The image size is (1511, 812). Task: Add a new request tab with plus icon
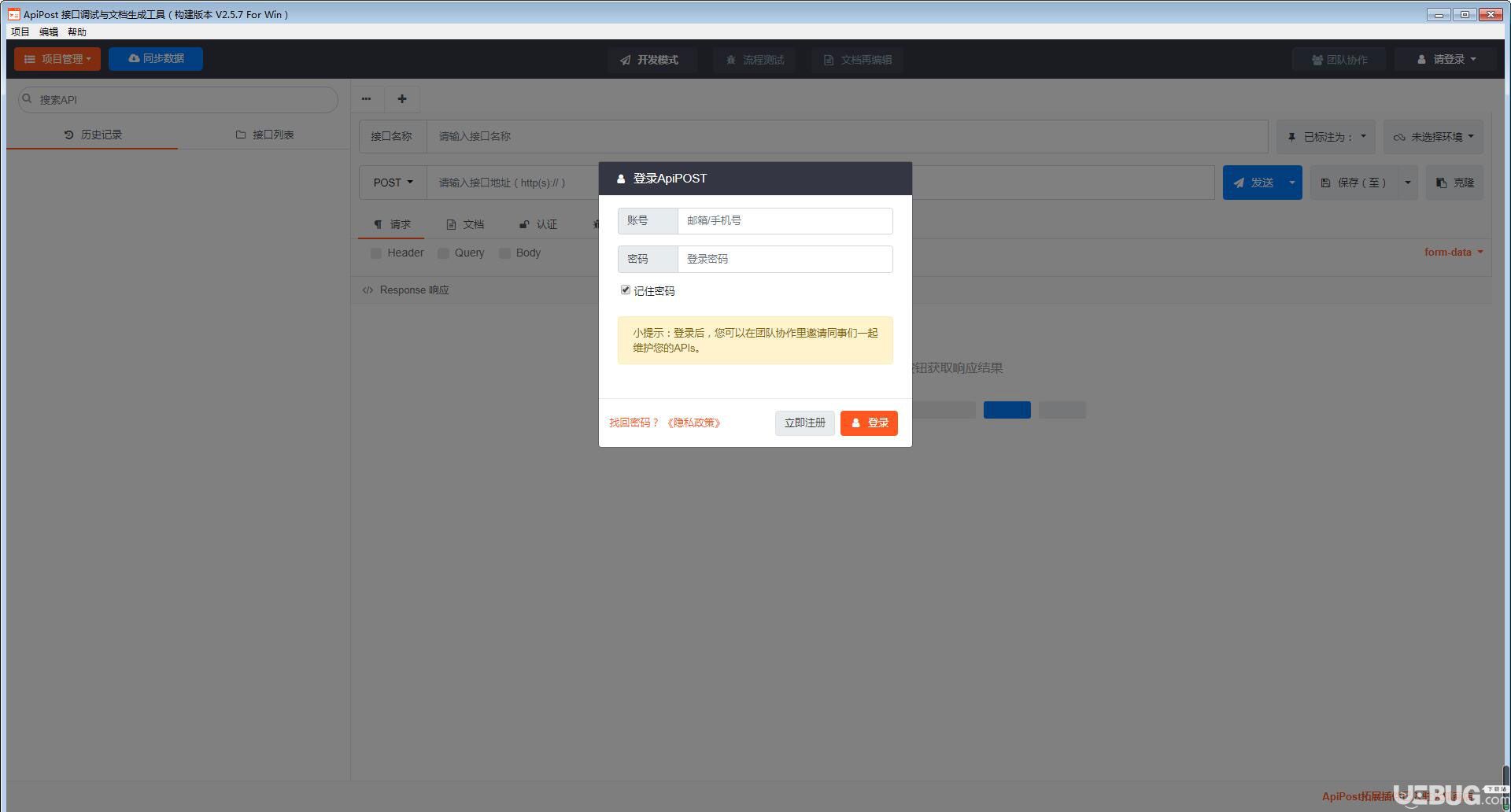point(402,98)
